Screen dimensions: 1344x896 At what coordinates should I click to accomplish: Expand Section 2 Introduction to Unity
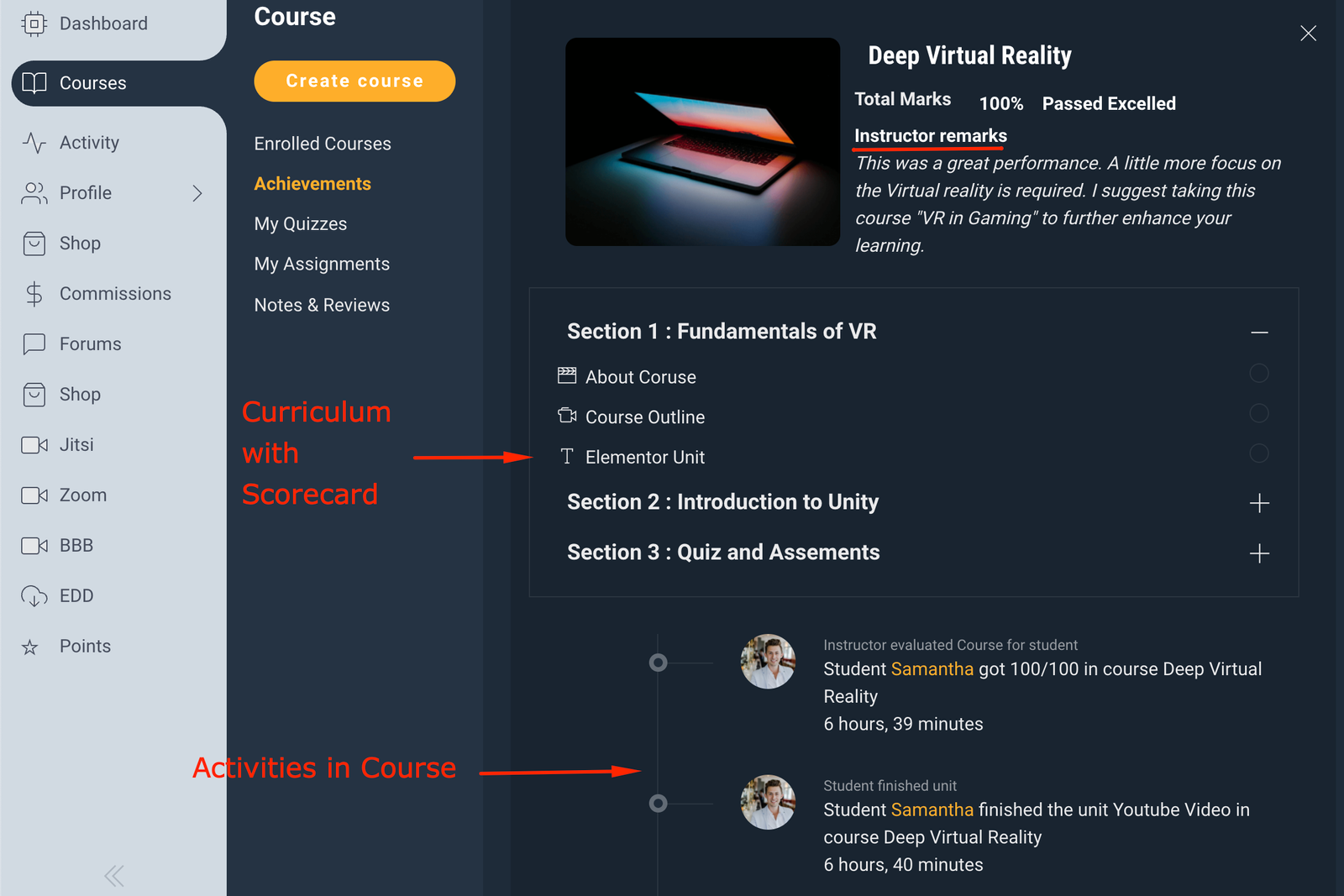click(1258, 503)
